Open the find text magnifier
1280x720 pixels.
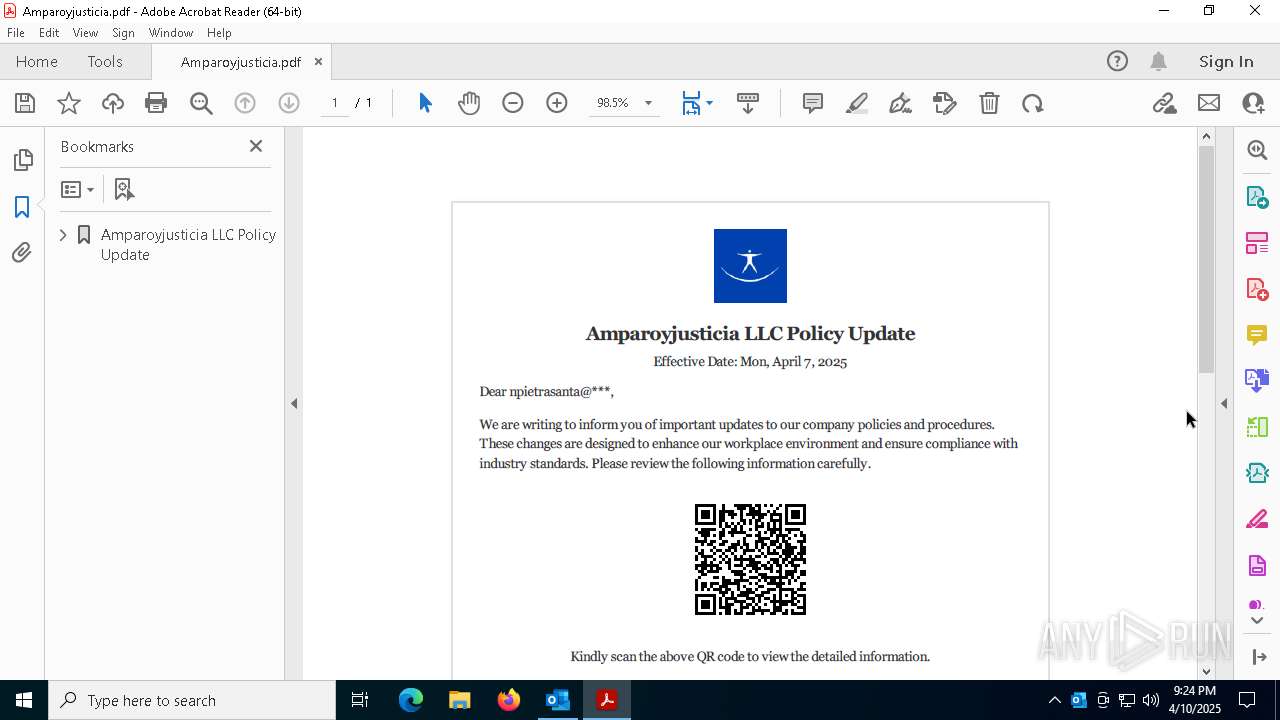tap(201, 103)
